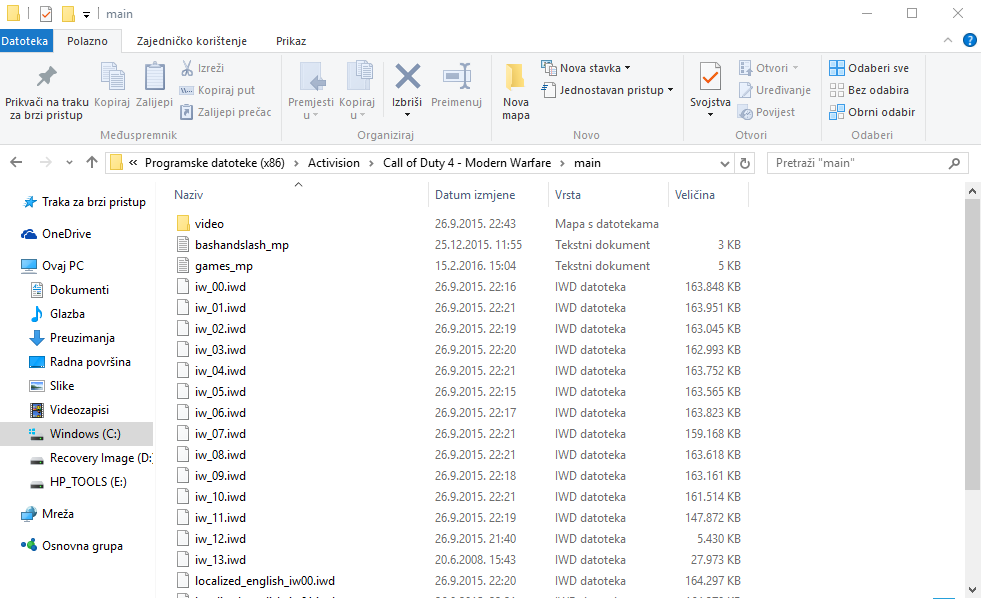Open Preuzimanja in navigation pane
Screen dimensions: 981x599
(72, 338)
